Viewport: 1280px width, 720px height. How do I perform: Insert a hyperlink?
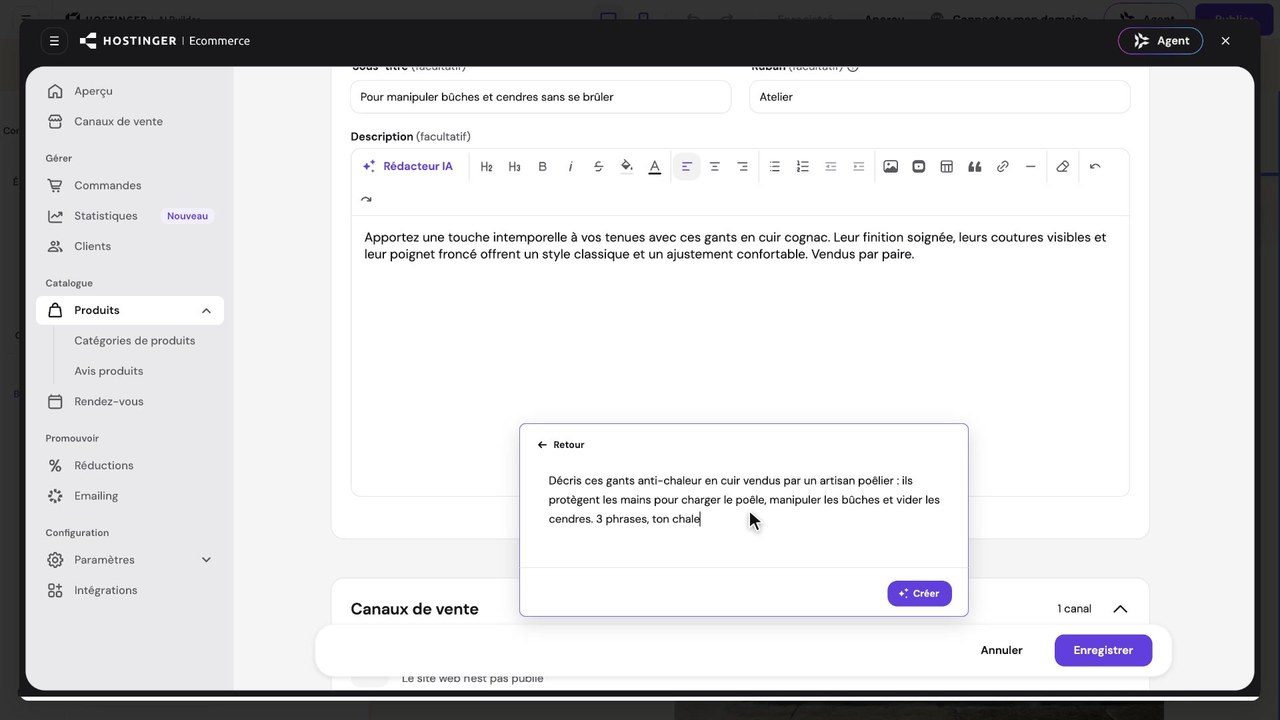point(1003,167)
